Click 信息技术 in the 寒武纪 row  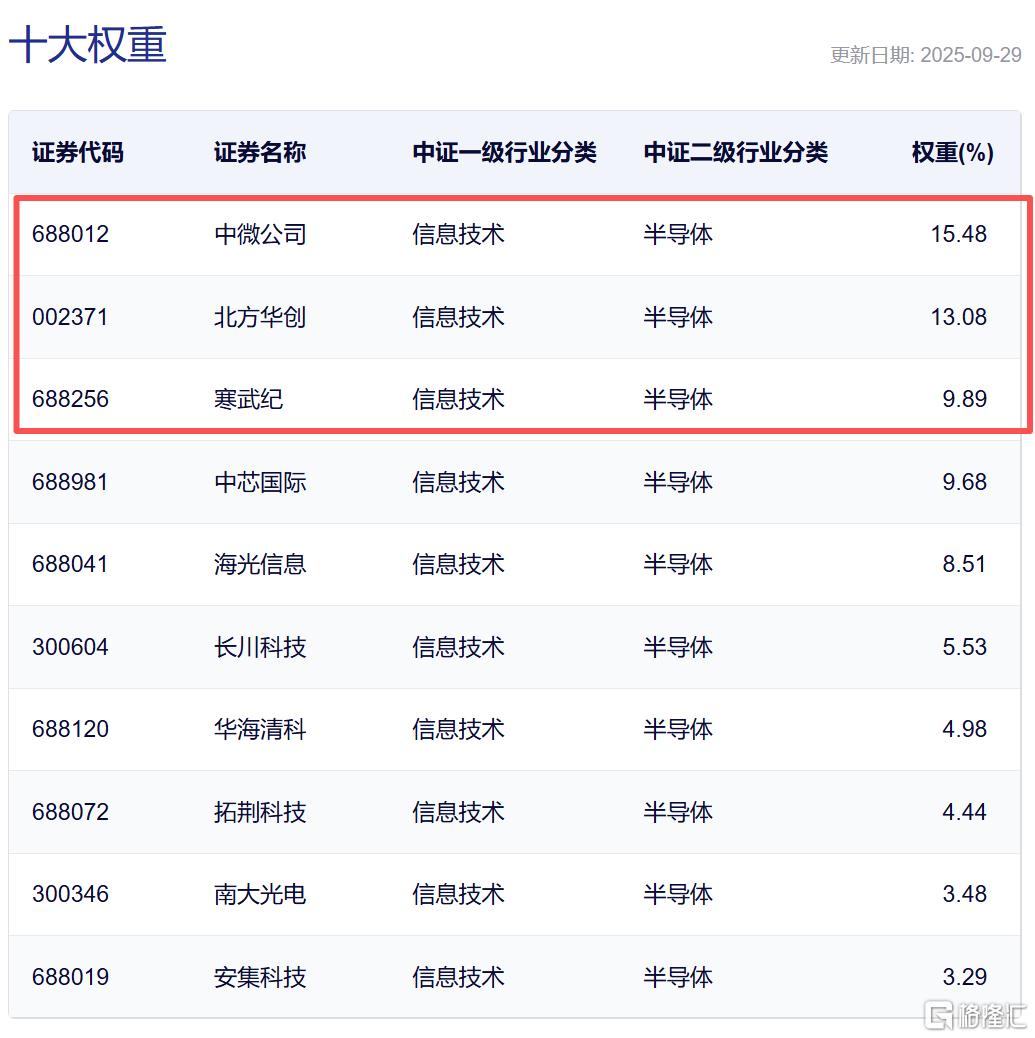458,399
